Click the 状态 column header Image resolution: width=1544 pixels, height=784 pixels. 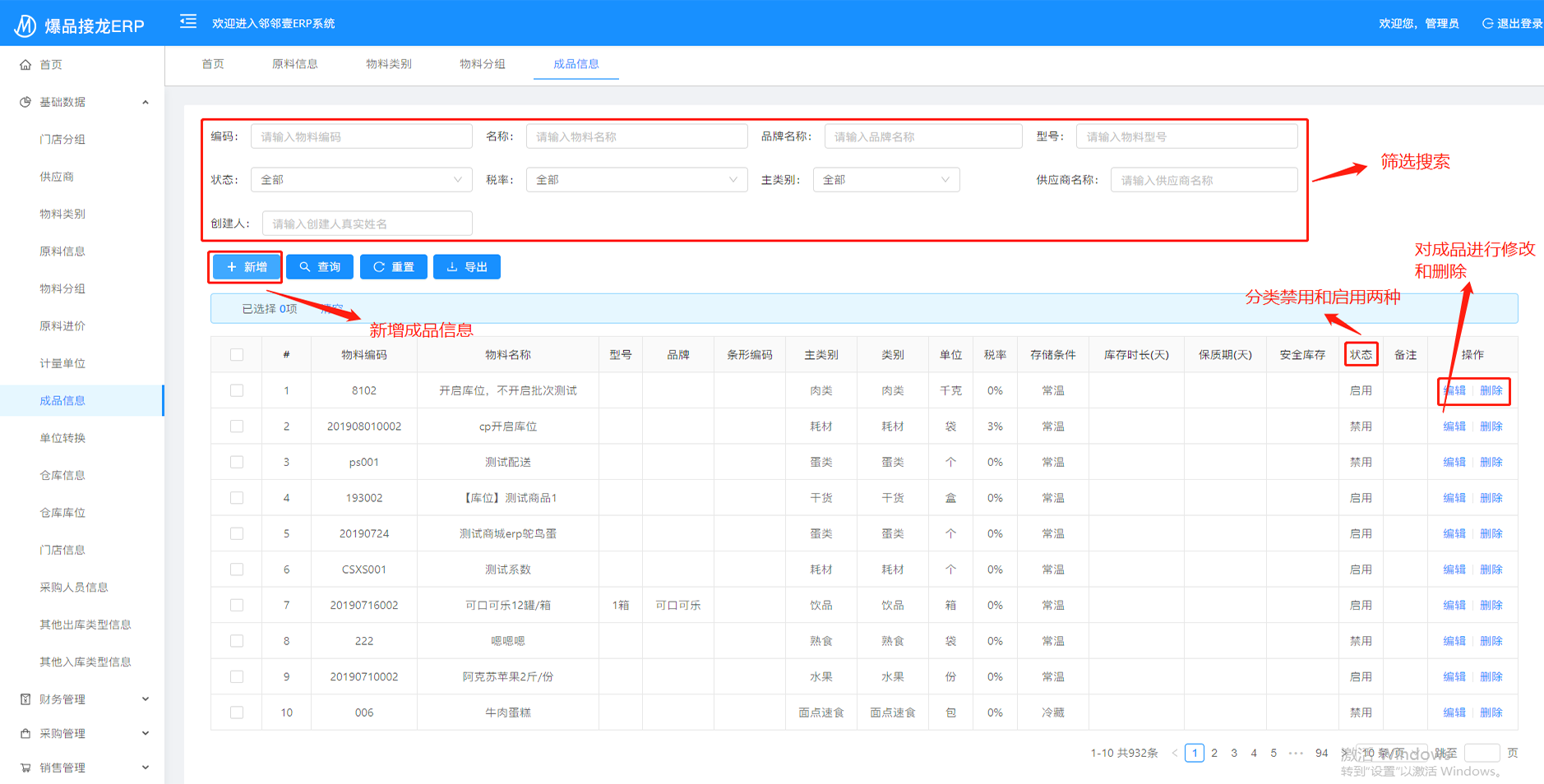1361,354
